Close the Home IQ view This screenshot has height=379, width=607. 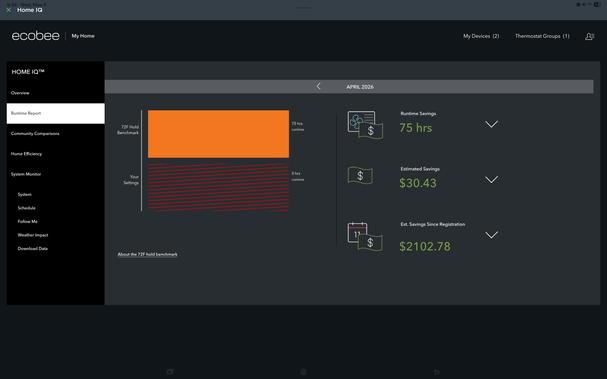coord(9,10)
